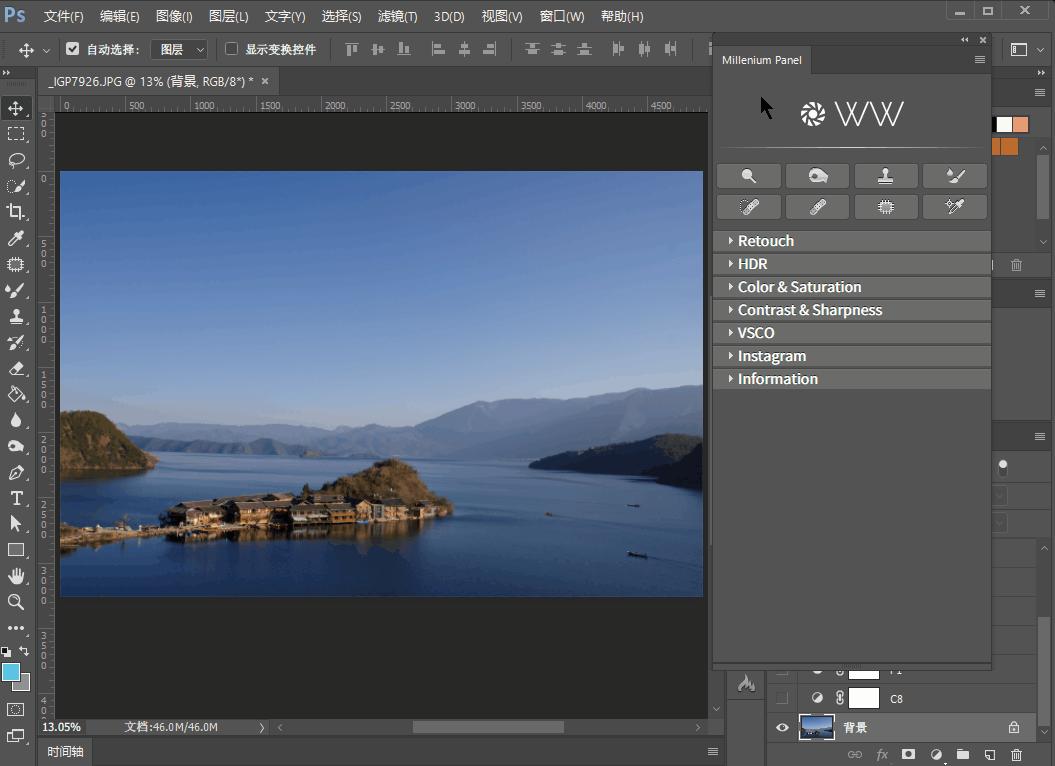Image resolution: width=1055 pixels, height=766 pixels.
Task: Expand the Instagram presets group
Action: 772,355
